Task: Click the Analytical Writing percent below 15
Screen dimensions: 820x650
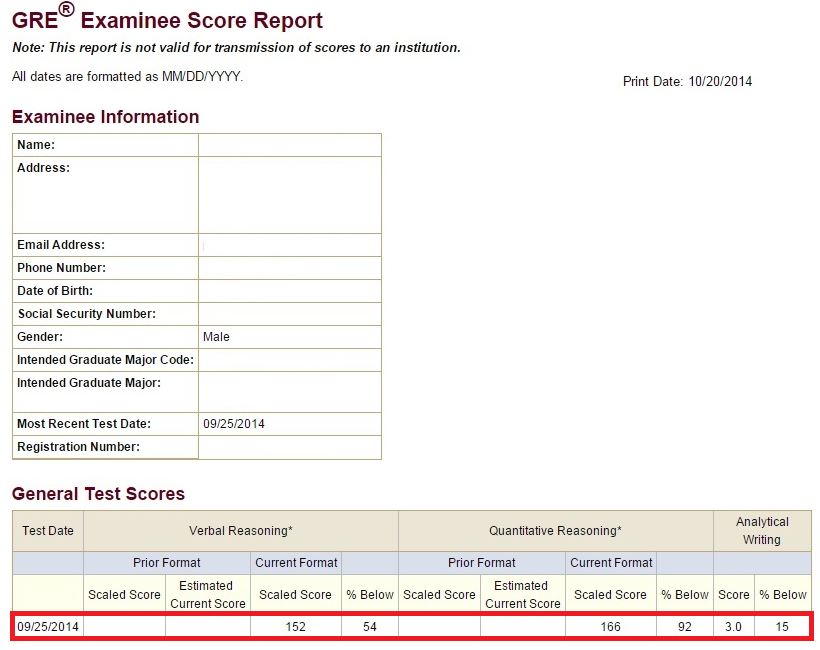Action: 782,626
